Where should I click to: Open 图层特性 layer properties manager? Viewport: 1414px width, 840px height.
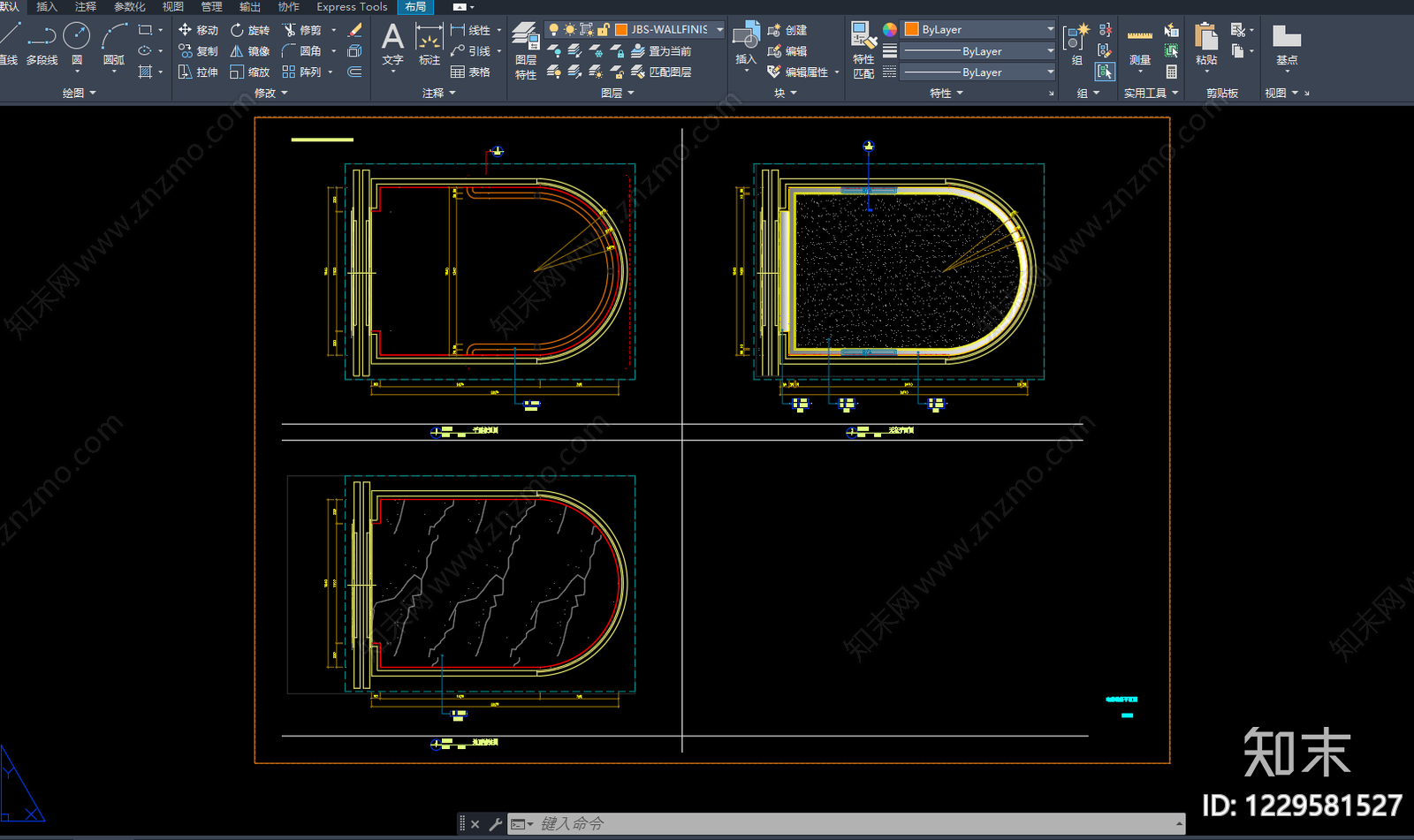click(x=526, y=51)
